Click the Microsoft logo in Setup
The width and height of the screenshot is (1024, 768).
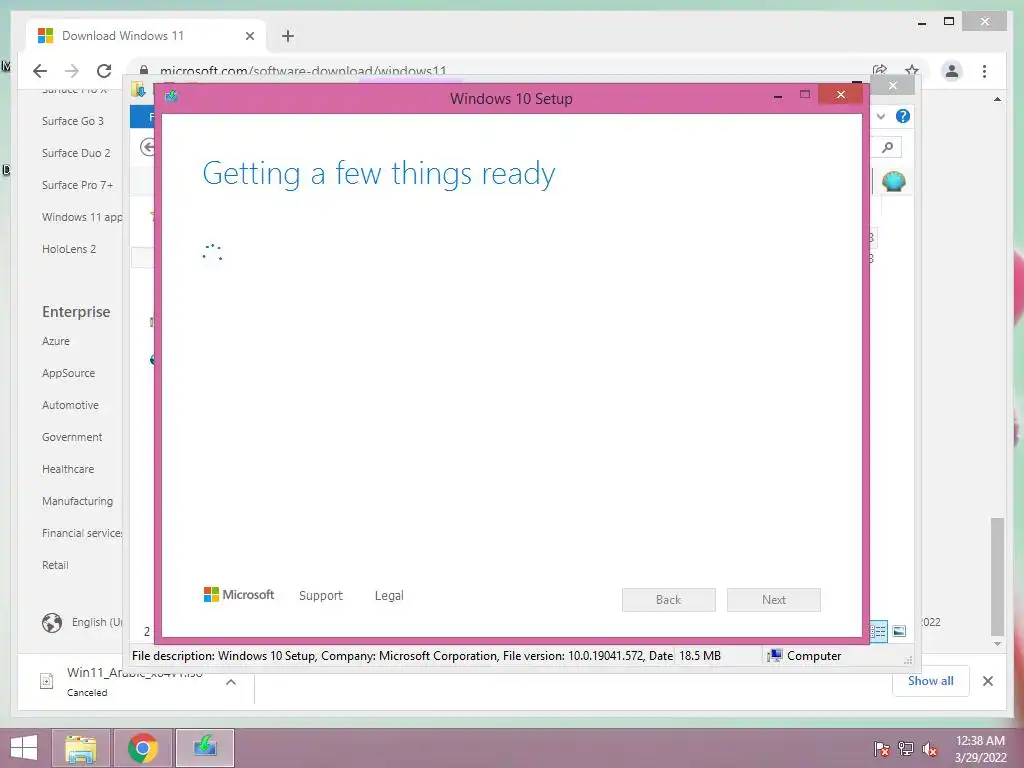tap(239, 594)
